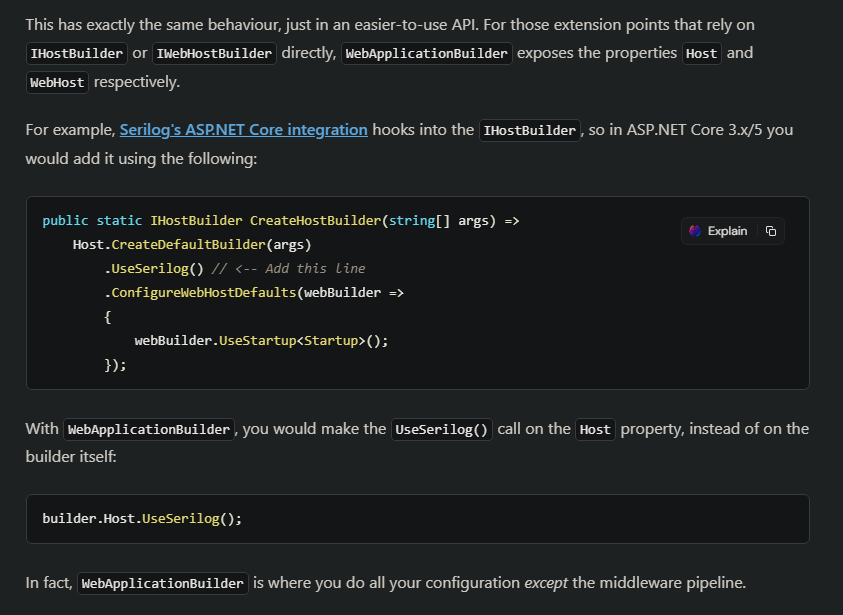Click the colorful Explain AI icon

(x=695, y=231)
